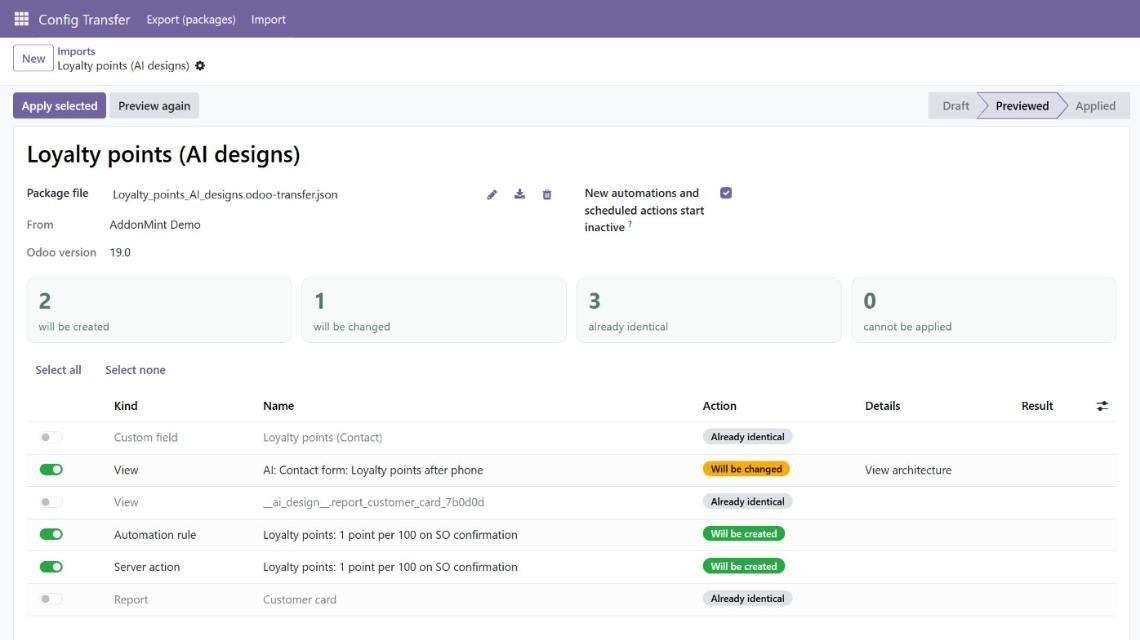The height and width of the screenshot is (640, 1140).
Task: Select the Draft status stage
Action: [x=955, y=105]
